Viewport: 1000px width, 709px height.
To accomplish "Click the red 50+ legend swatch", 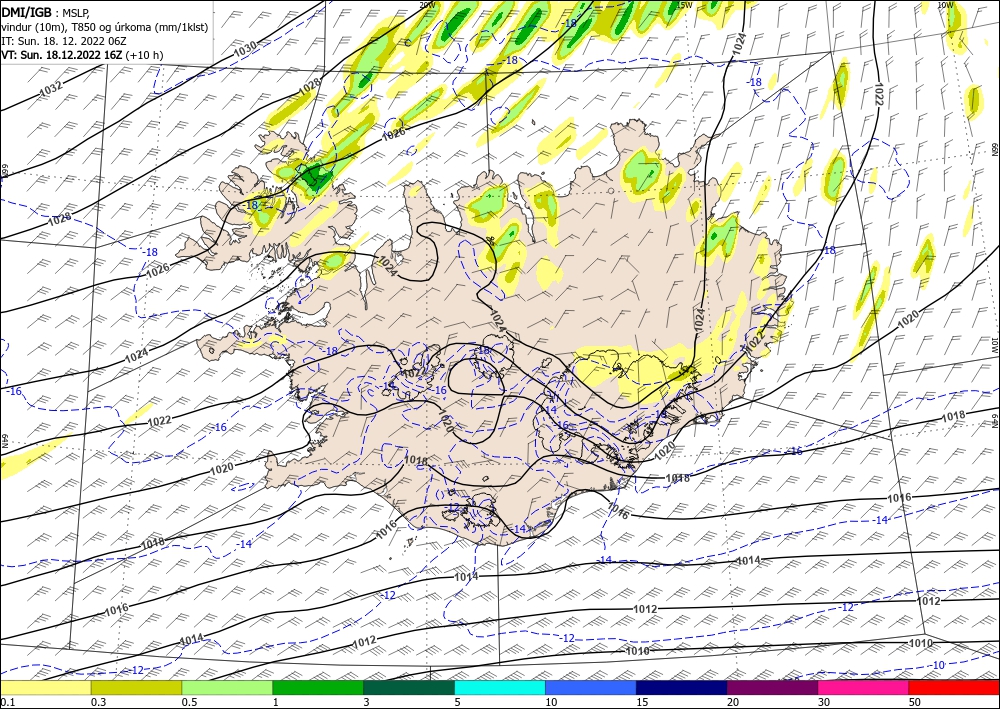I will 954,687.
